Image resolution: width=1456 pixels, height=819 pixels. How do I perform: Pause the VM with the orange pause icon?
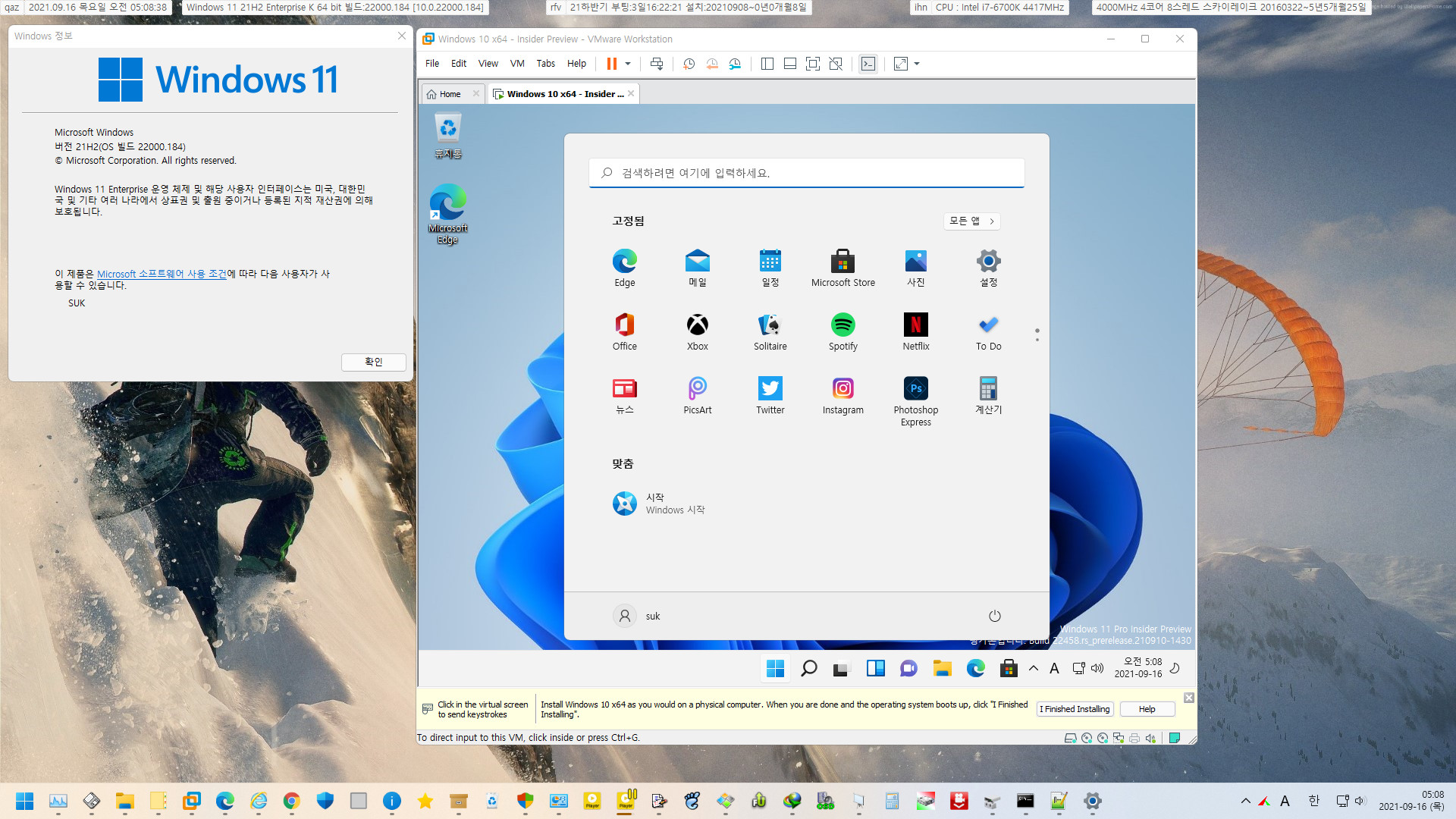[x=611, y=64]
